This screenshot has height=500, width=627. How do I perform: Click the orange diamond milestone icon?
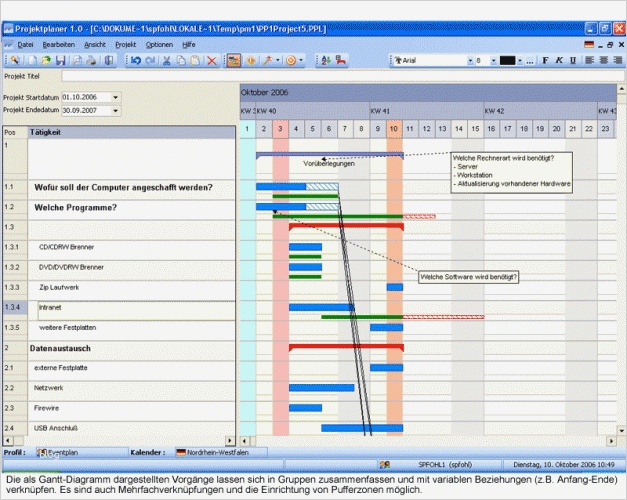(251, 60)
